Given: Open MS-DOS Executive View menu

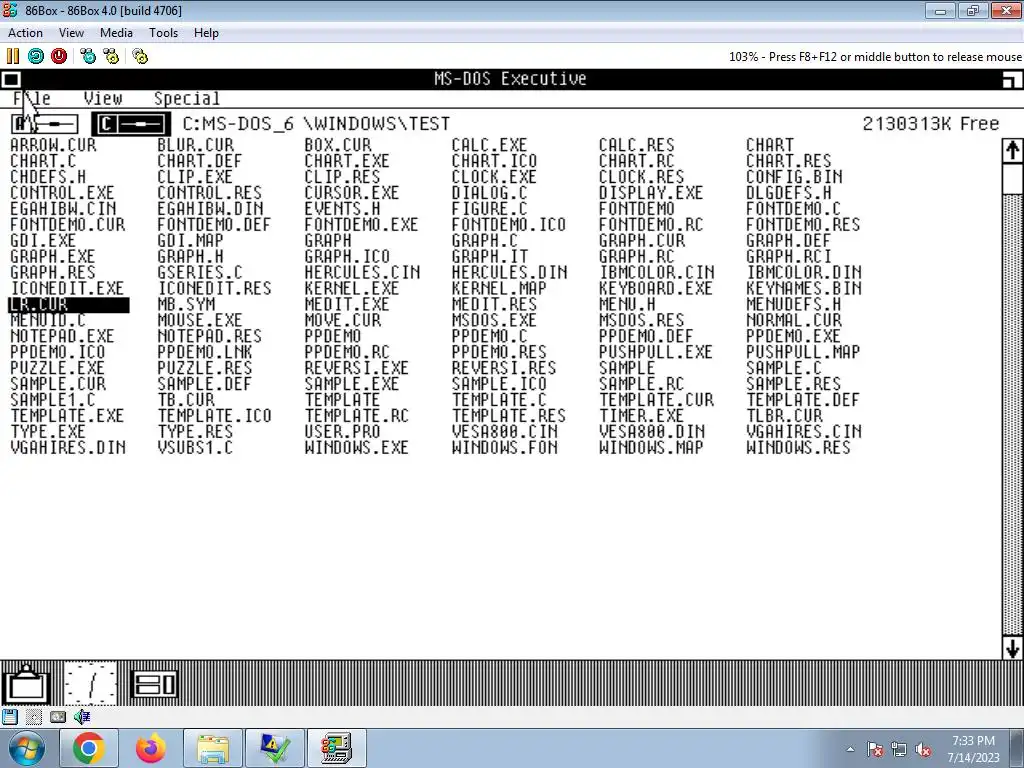Looking at the screenshot, I should [x=103, y=99].
